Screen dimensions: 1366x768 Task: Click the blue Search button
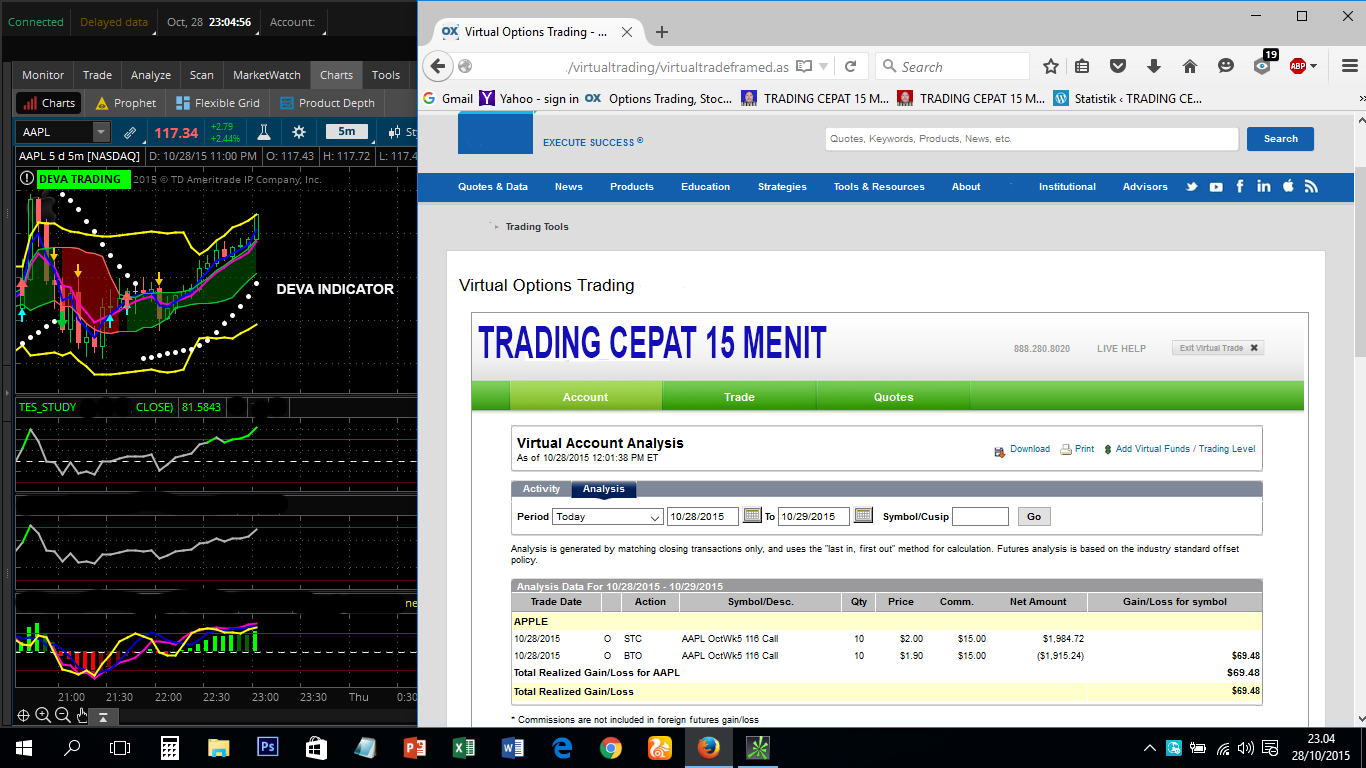pos(1280,139)
